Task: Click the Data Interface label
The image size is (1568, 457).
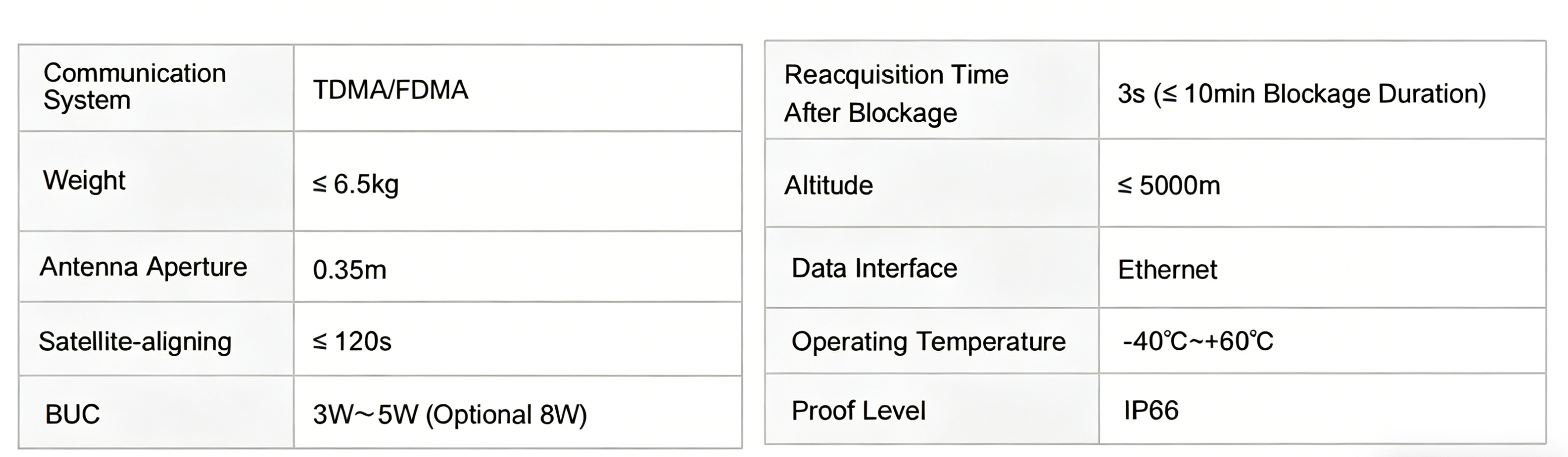Action: click(x=874, y=268)
